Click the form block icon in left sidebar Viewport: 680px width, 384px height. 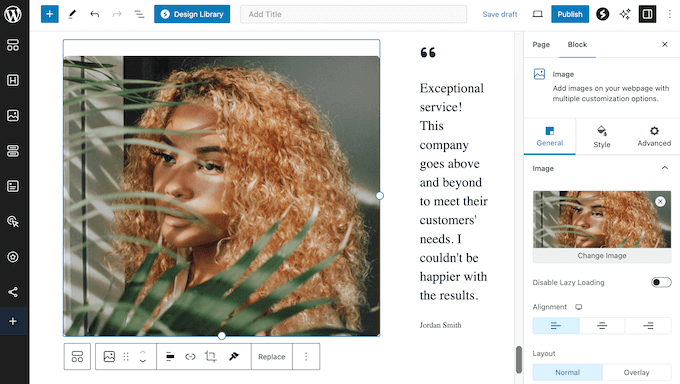(13, 186)
